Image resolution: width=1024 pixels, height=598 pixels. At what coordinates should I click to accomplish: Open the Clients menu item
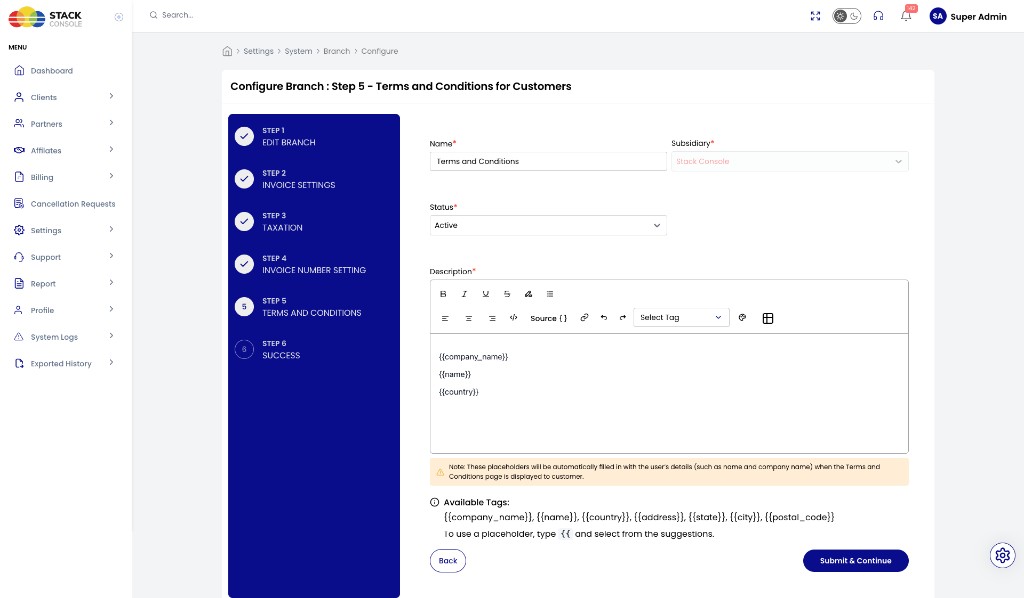pos(44,97)
